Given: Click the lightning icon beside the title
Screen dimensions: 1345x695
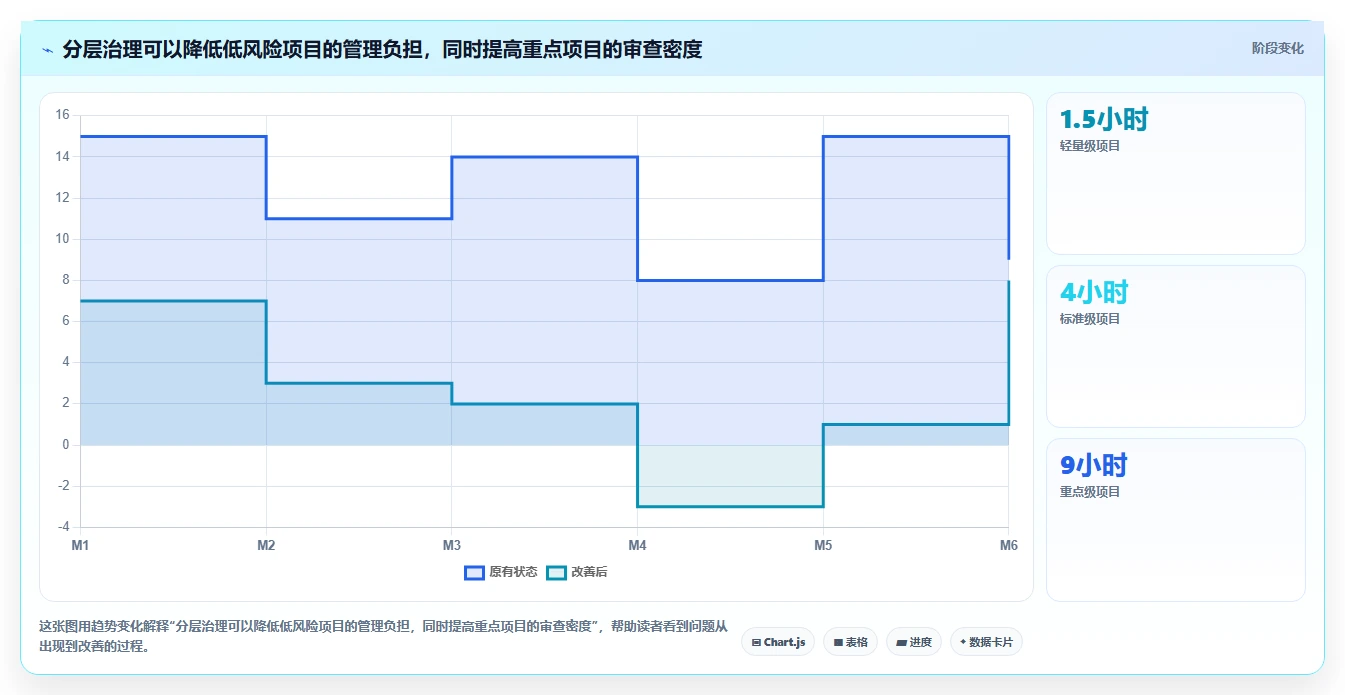Looking at the screenshot, I should [47, 49].
